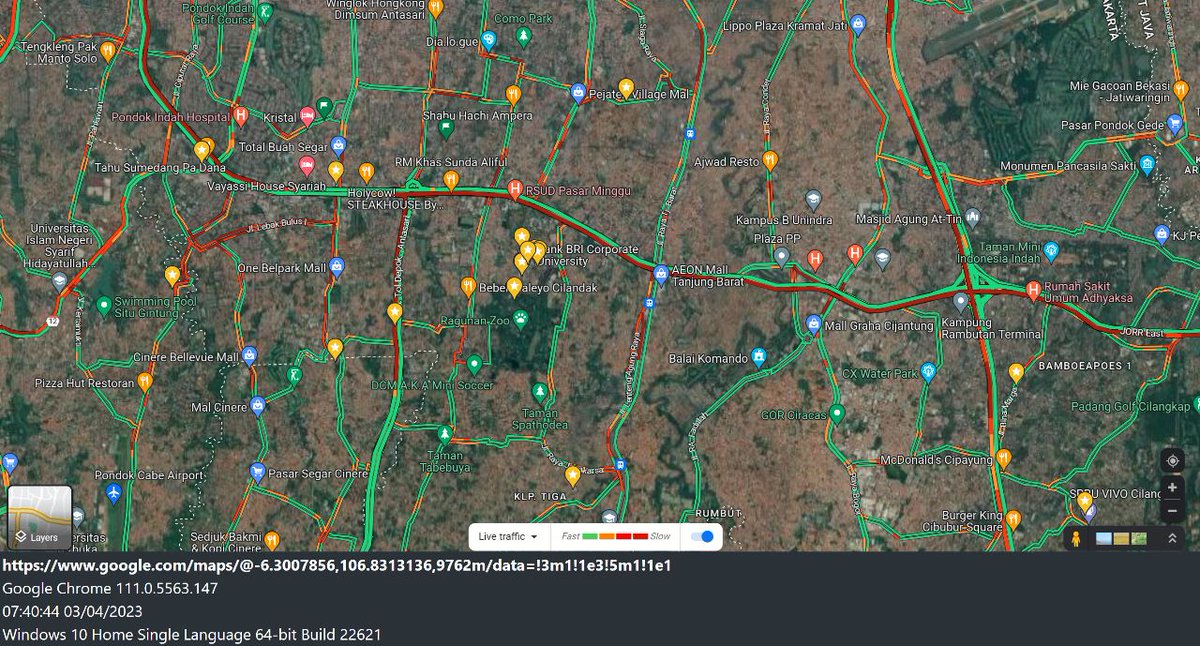Viewport: 1200px width, 646px height.
Task: Click the green map imagery thumbnail
Action: click(1139, 538)
